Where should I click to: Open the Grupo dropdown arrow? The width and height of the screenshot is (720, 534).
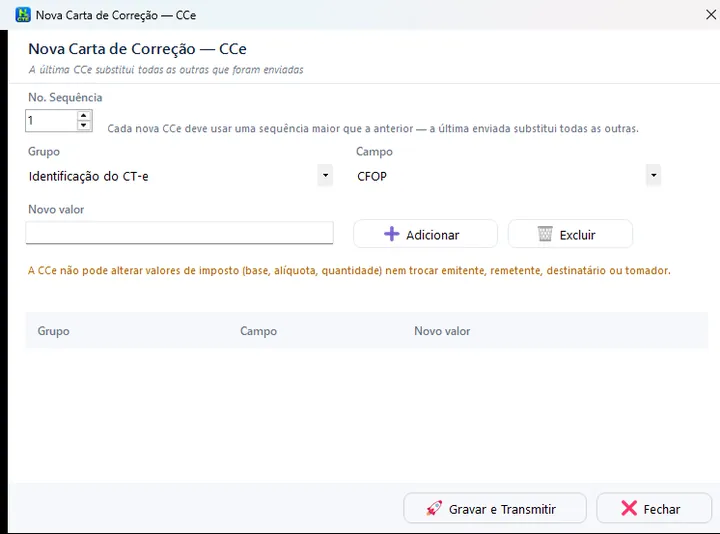tap(325, 175)
